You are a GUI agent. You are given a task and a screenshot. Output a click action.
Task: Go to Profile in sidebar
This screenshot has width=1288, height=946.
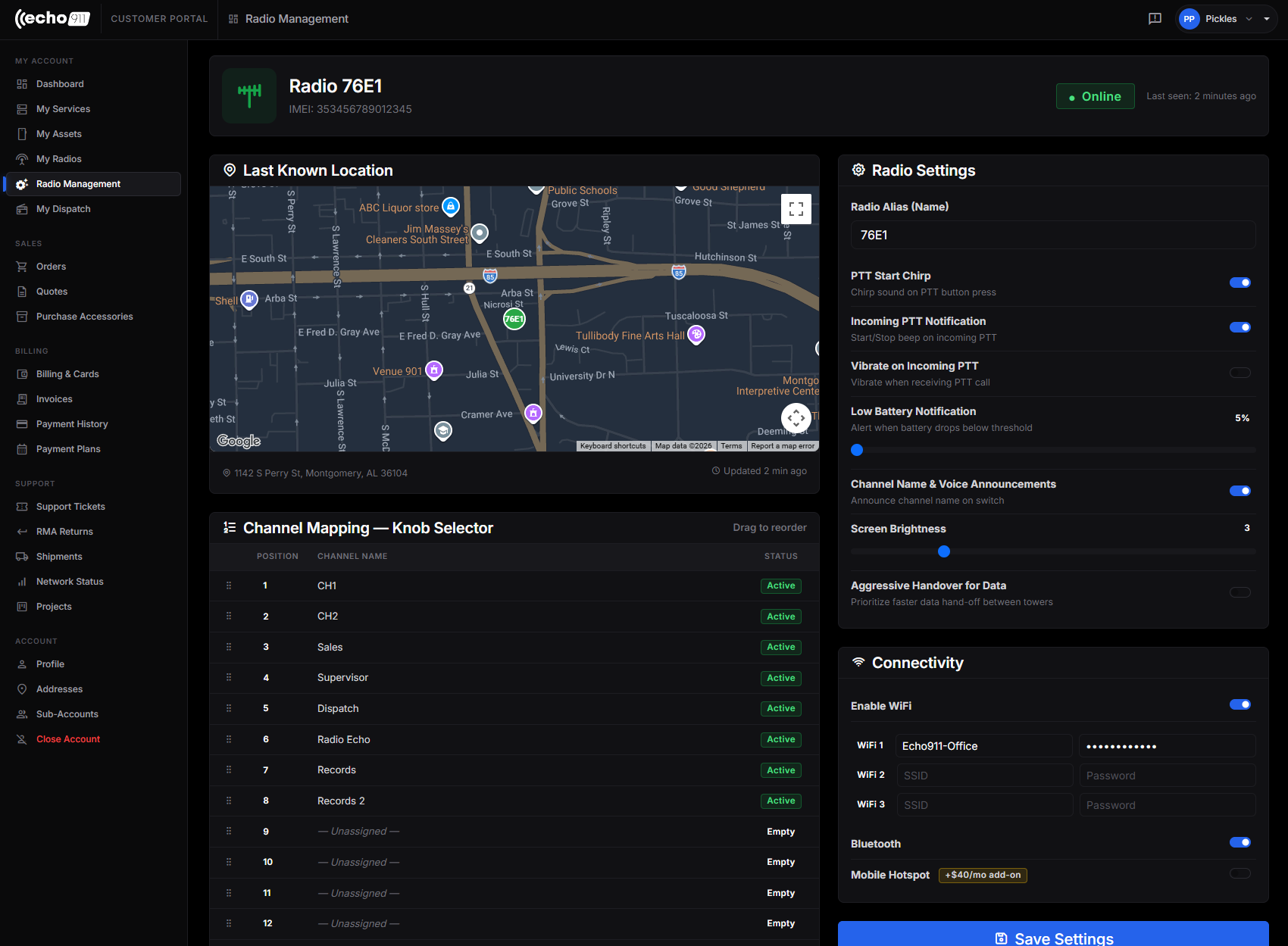coord(50,664)
